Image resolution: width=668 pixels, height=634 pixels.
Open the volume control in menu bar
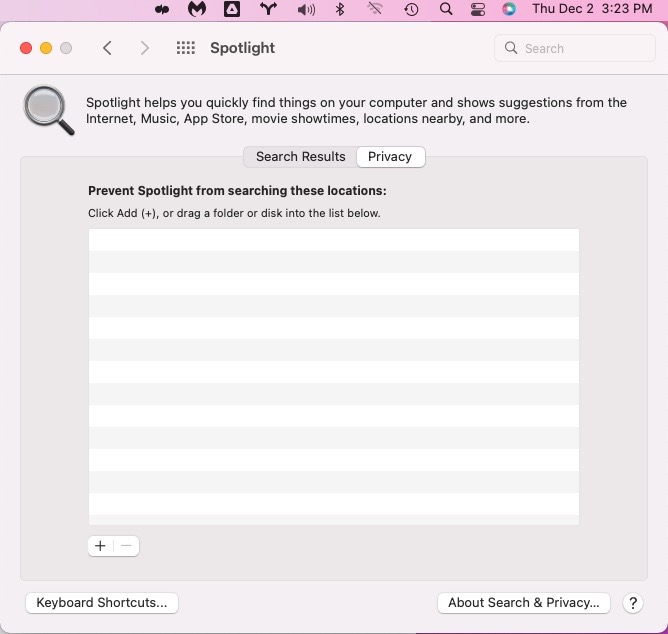(306, 9)
